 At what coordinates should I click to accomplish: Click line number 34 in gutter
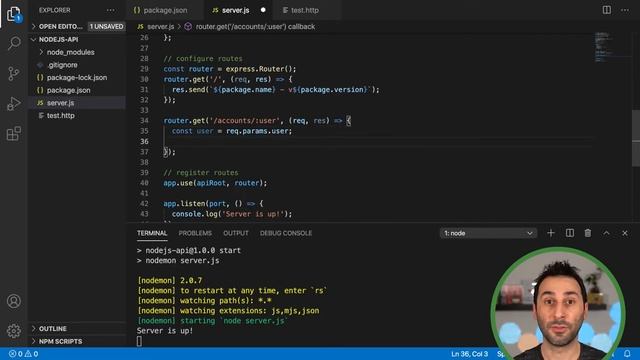click(144, 120)
